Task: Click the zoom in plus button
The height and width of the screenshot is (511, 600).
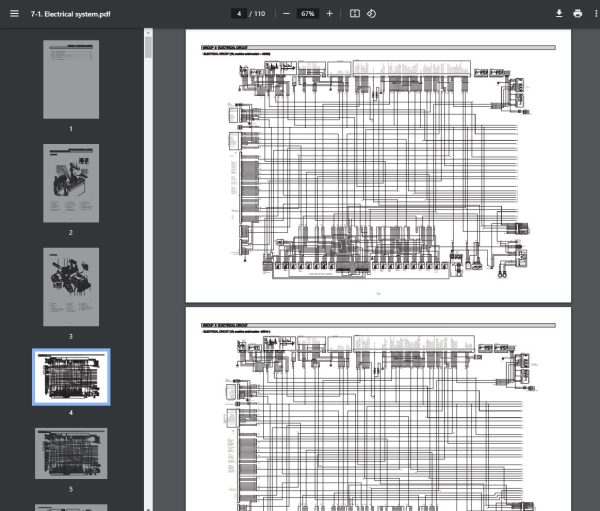Action: tap(329, 14)
